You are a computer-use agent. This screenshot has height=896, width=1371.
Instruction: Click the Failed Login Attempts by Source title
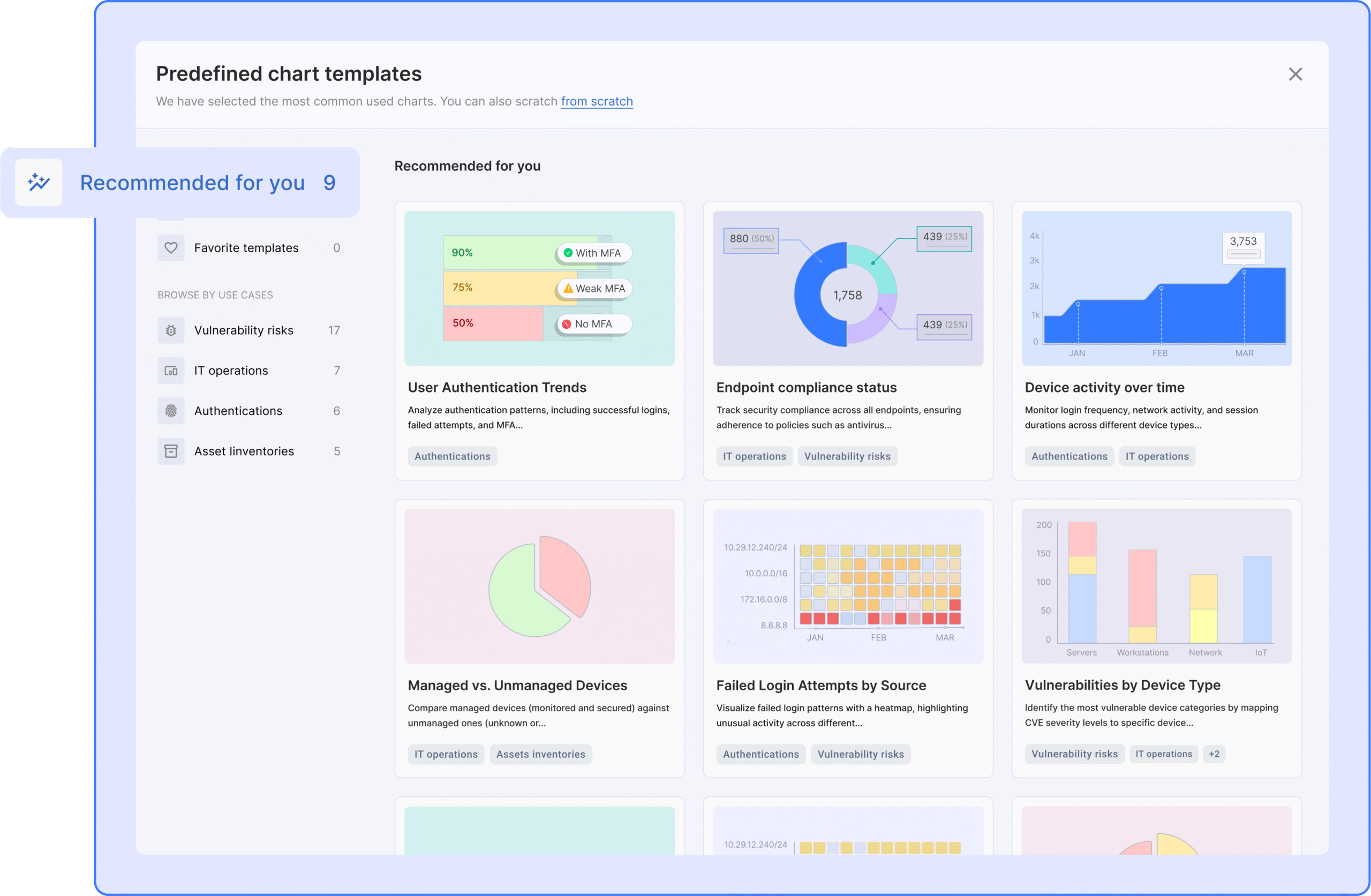pos(821,685)
